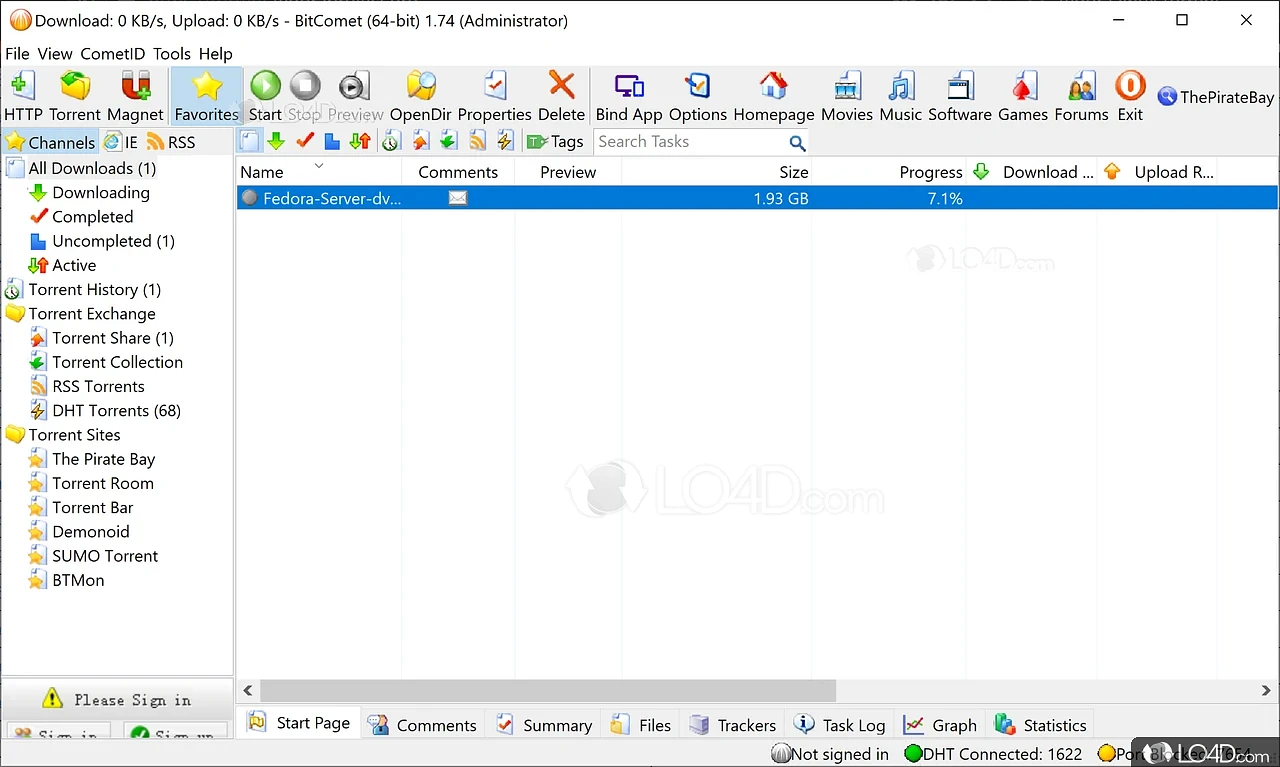Open task Properties from toolbar
The width and height of the screenshot is (1280, 767).
494,96
